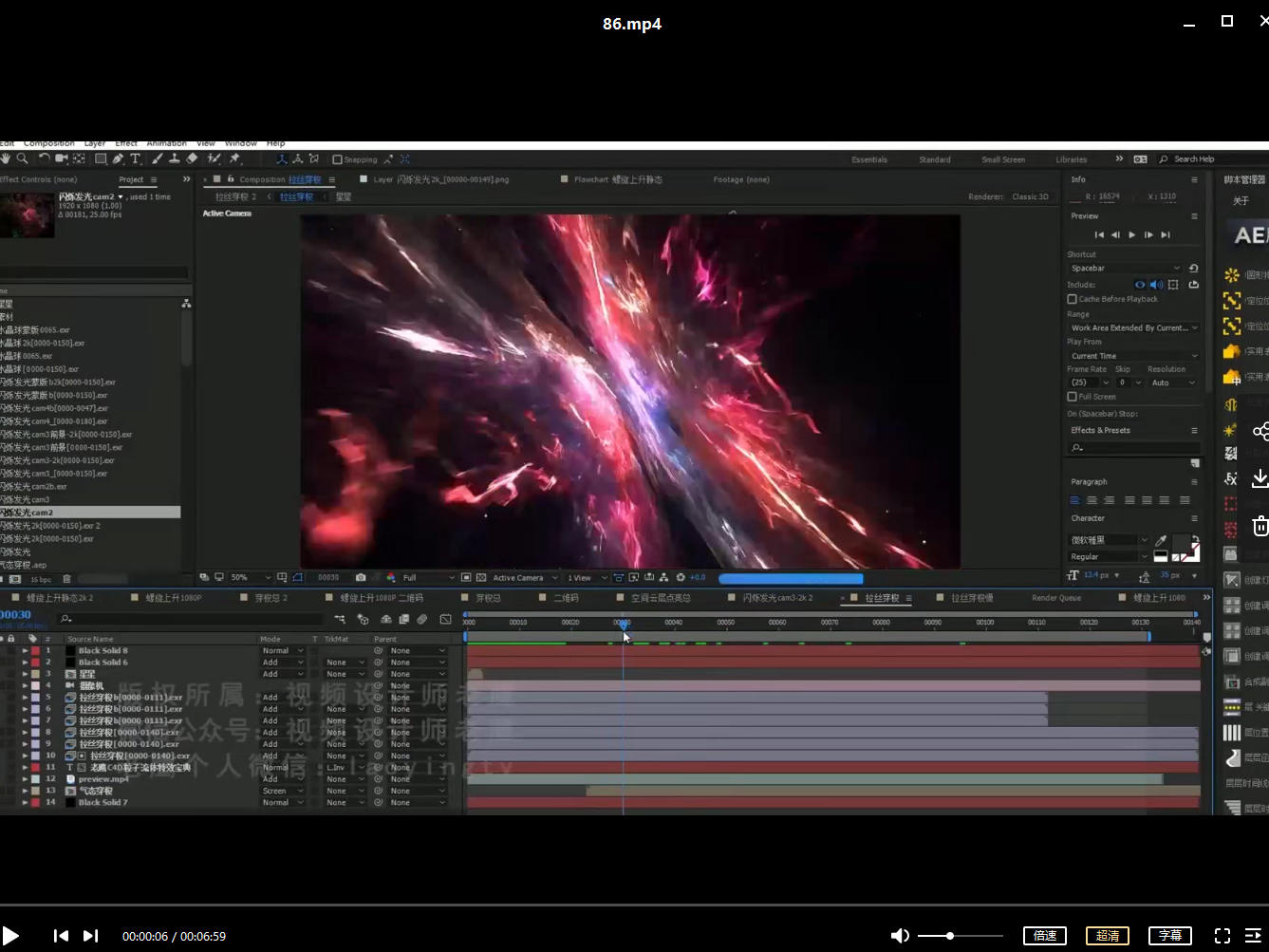
Task: Open the Animation menu
Action: click(166, 143)
